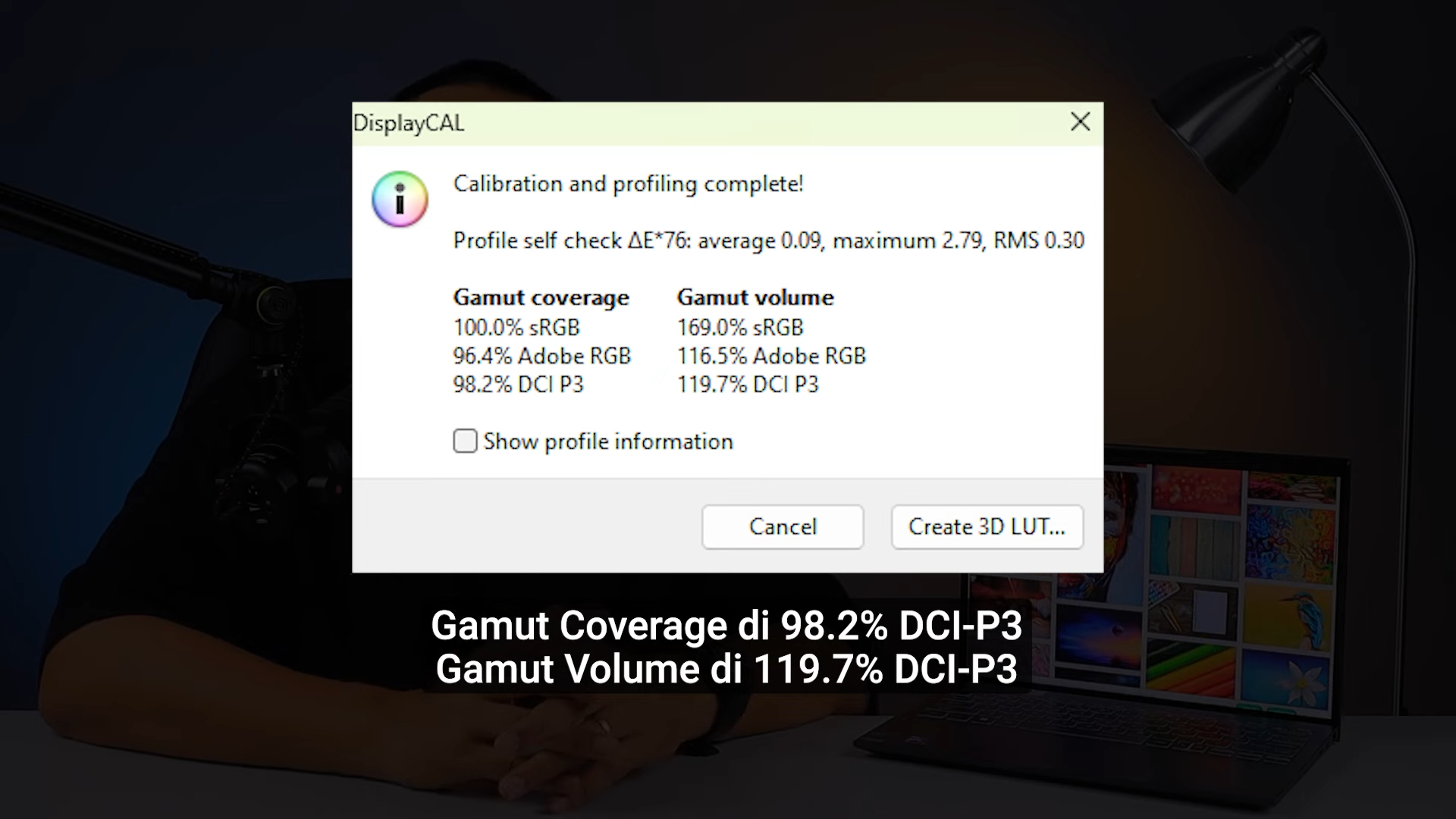Select the 98.2% DCI P3 coverage value
Image resolution: width=1456 pixels, height=819 pixels.
(x=518, y=384)
